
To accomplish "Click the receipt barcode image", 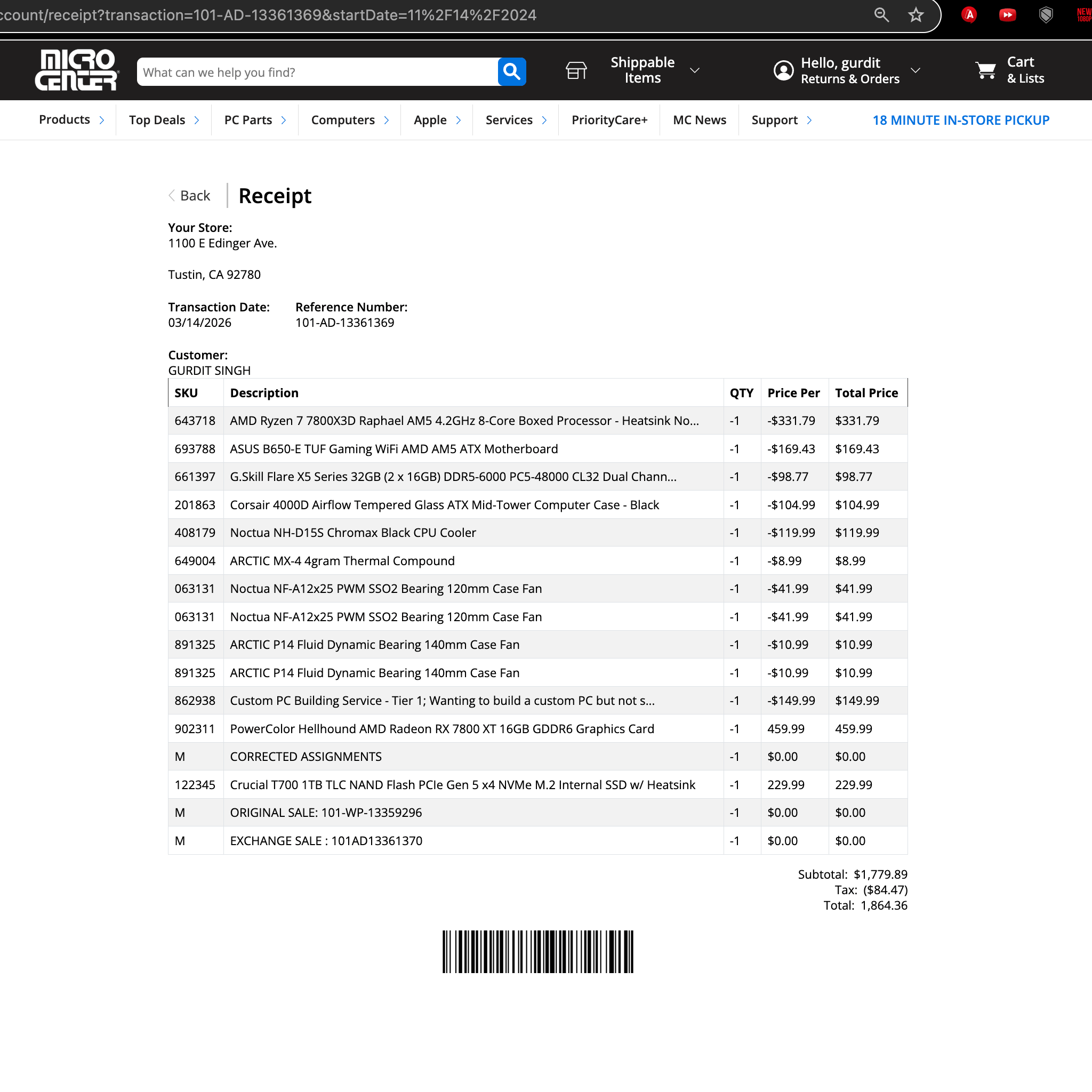I will [x=537, y=952].
